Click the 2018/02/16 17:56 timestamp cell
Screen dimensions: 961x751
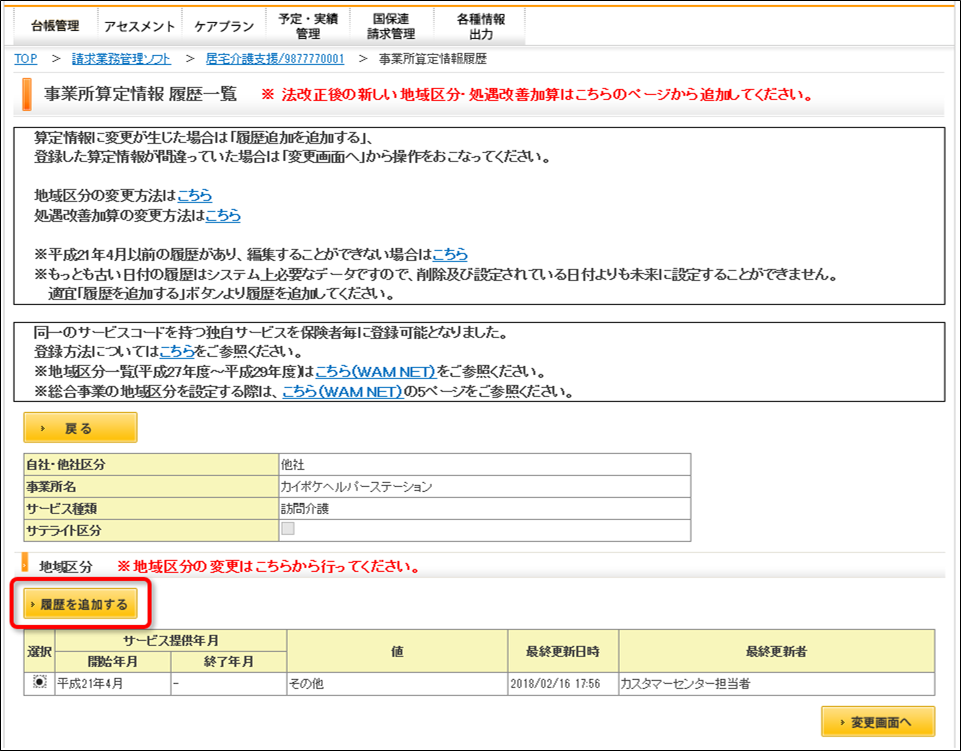pyautogui.click(x=563, y=684)
